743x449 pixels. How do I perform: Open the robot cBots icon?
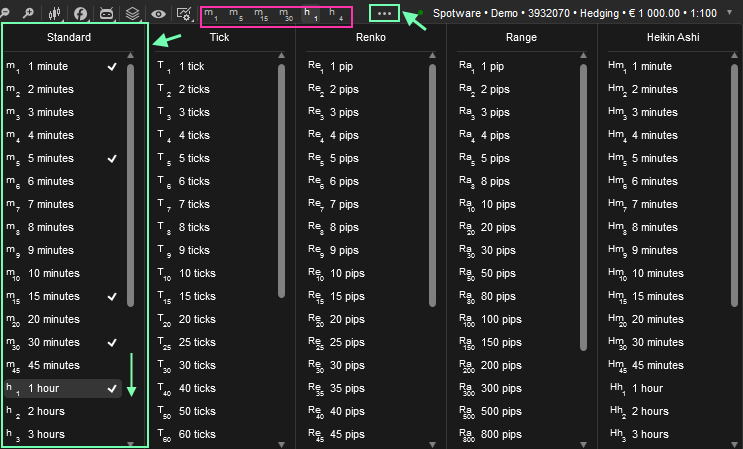pyautogui.click(x=107, y=14)
